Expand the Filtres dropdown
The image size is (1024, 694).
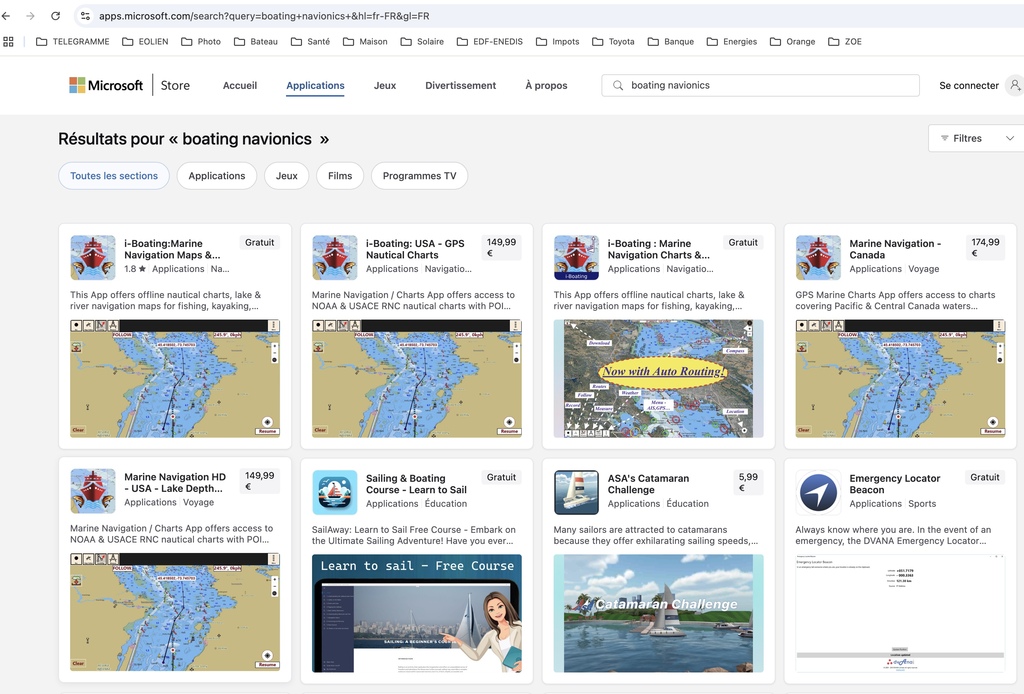(976, 138)
